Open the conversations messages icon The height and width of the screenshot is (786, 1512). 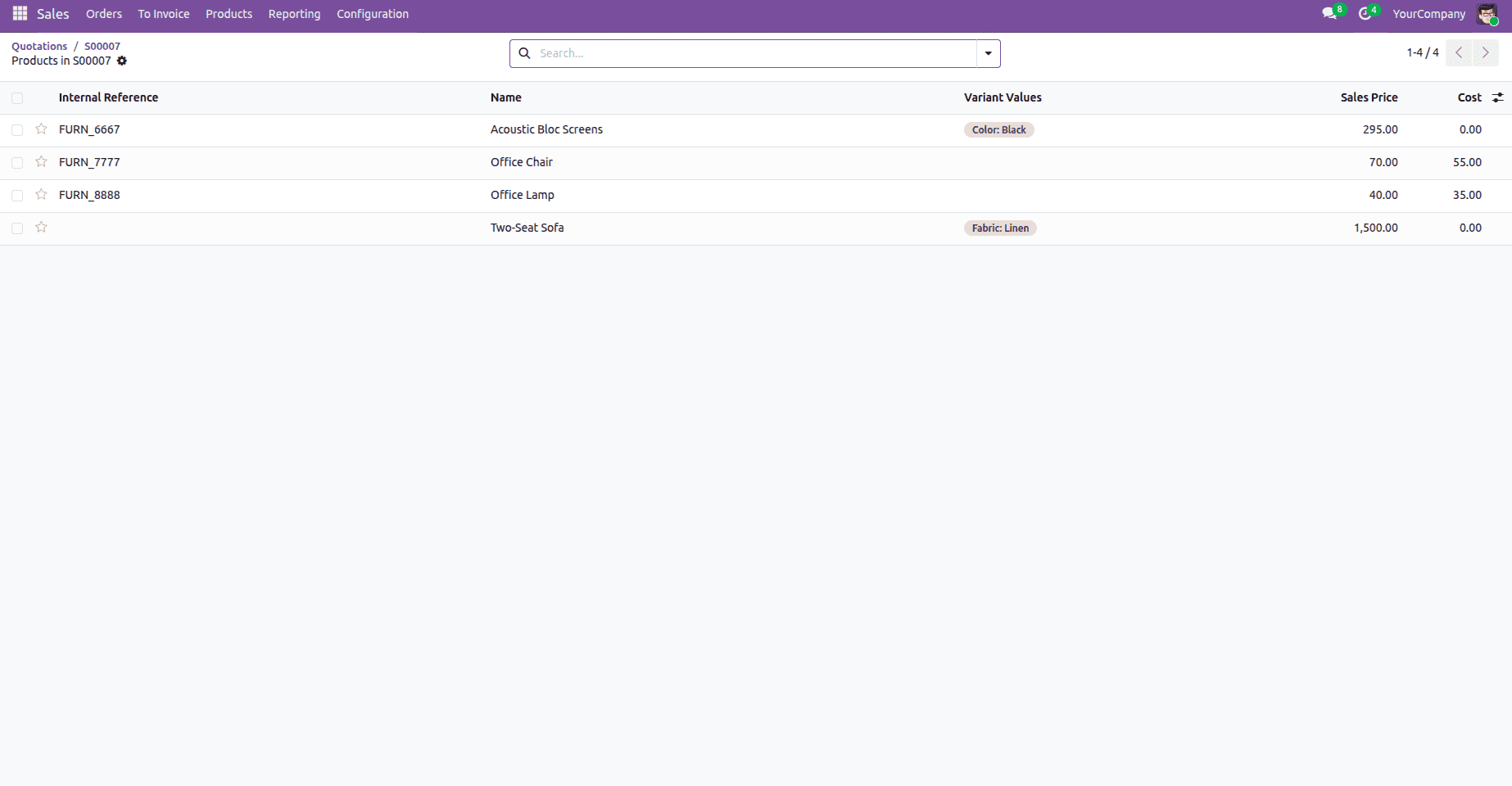point(1329,14)
